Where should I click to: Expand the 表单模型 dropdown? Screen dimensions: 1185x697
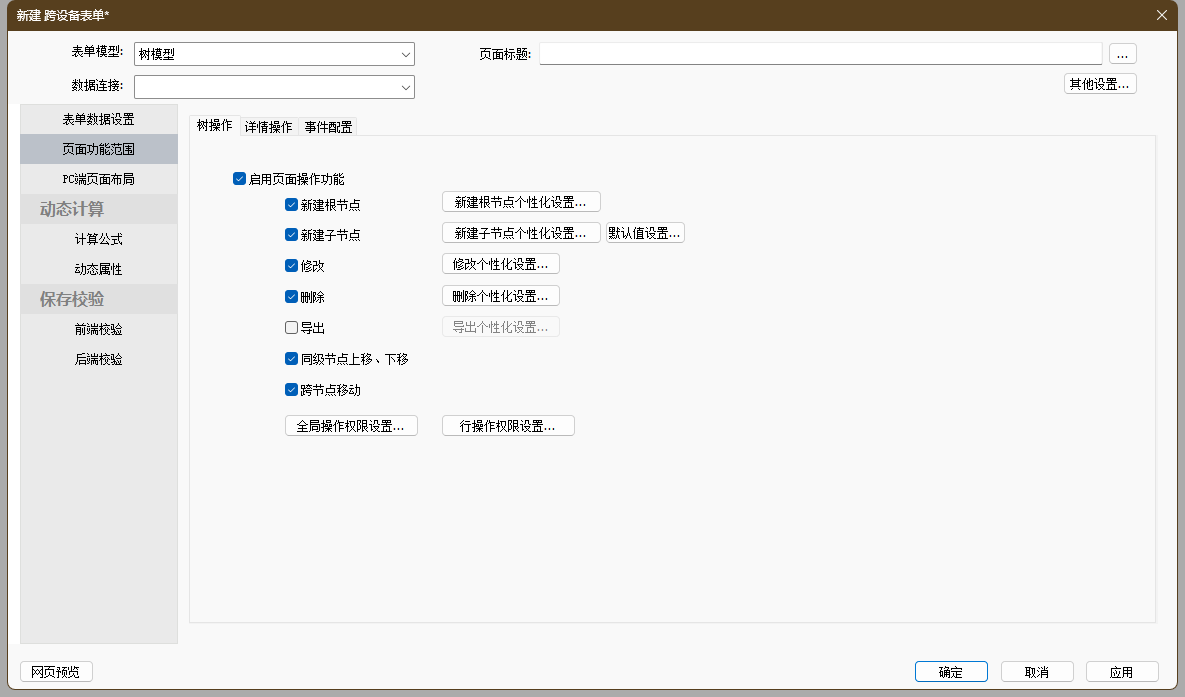(405, 54)
